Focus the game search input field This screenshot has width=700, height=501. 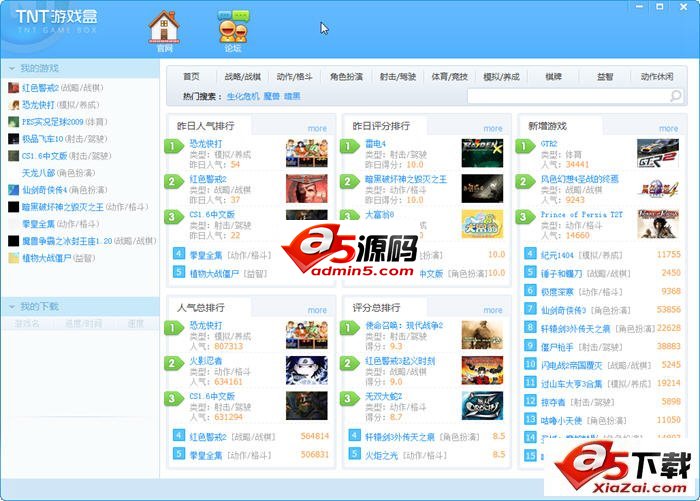(x=569, y=96)
